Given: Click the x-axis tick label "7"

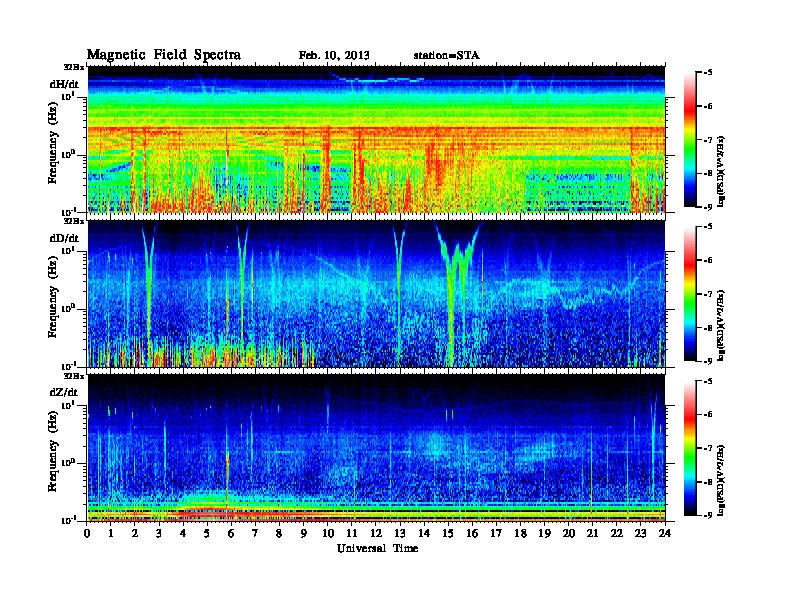Looking at the screenshot, I should 255,533.
